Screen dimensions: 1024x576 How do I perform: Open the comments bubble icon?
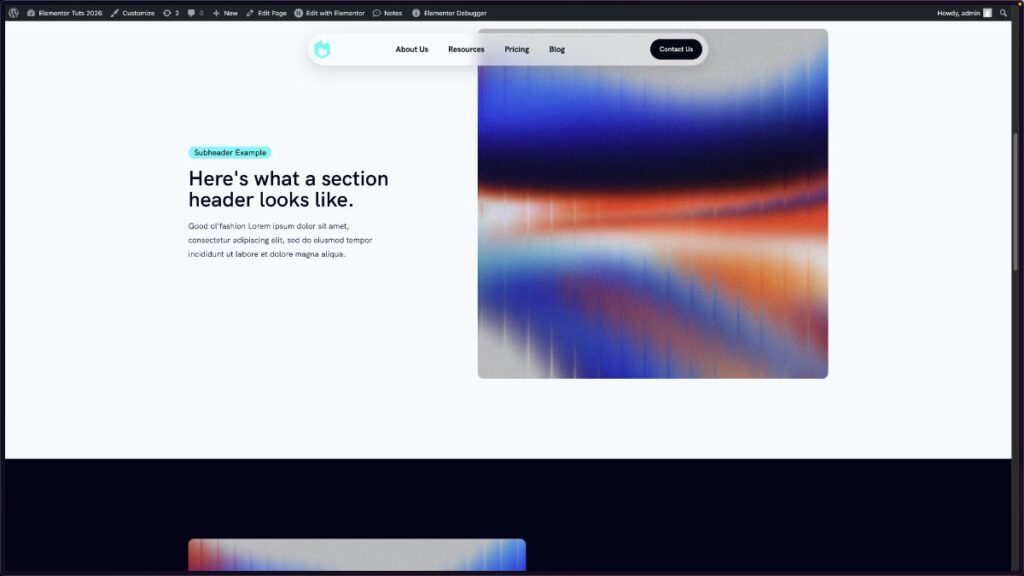point(195,13)
